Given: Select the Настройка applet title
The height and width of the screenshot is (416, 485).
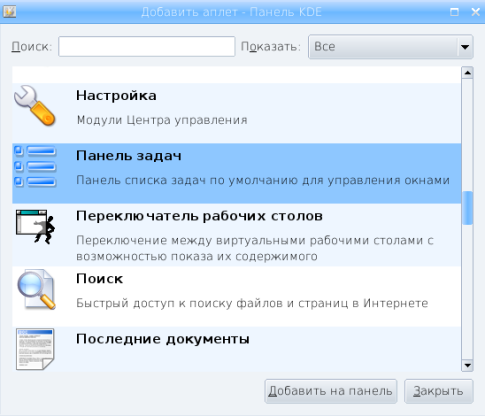Looking at the screenshot, I should pos(116,96).
